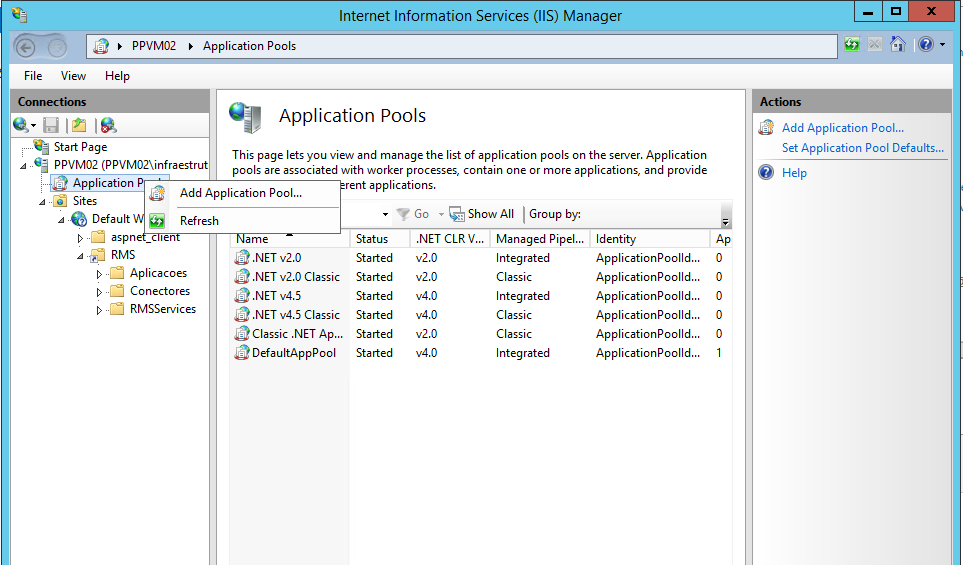963x565 pixels.
Task: Click the Home icon in the address bar
Action: point(898,45)
